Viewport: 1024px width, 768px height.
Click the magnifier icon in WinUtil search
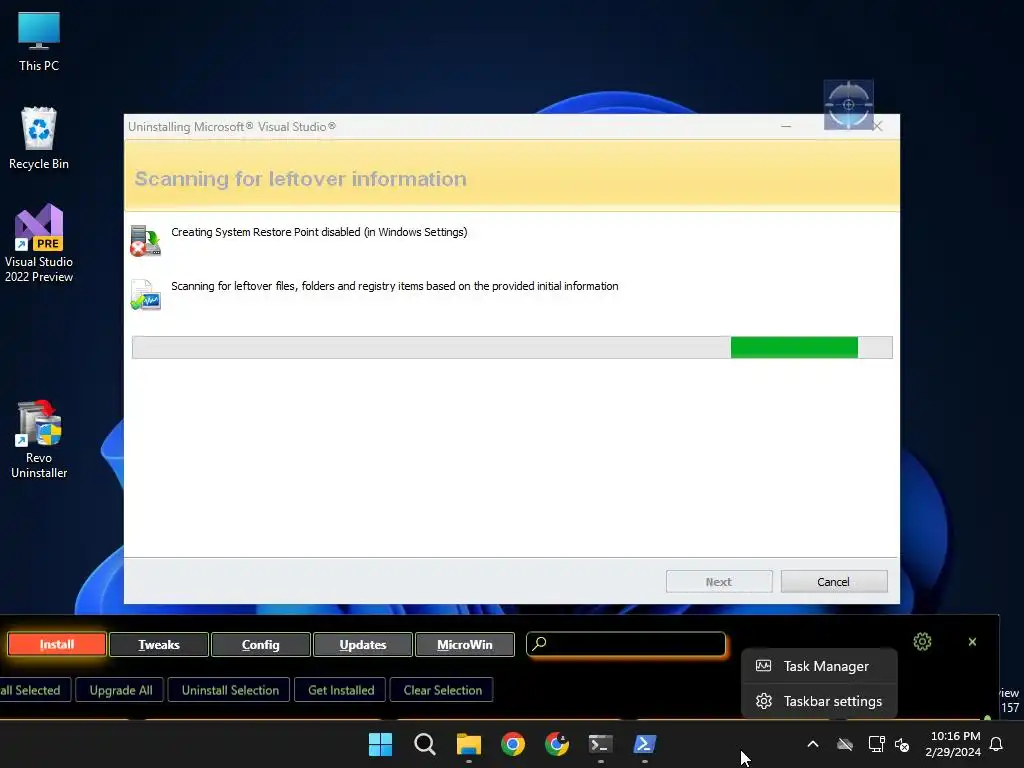coord(539,644)
